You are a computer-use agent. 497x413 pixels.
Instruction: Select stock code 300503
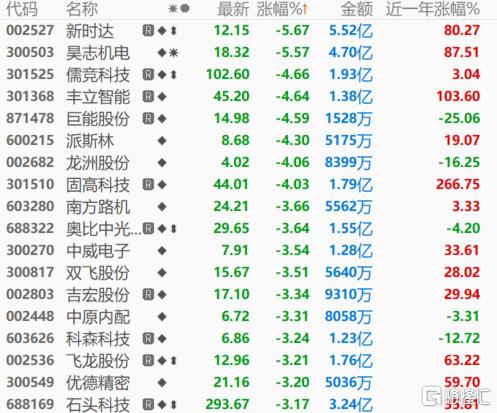pyautogui.click(x=30, y=53)
